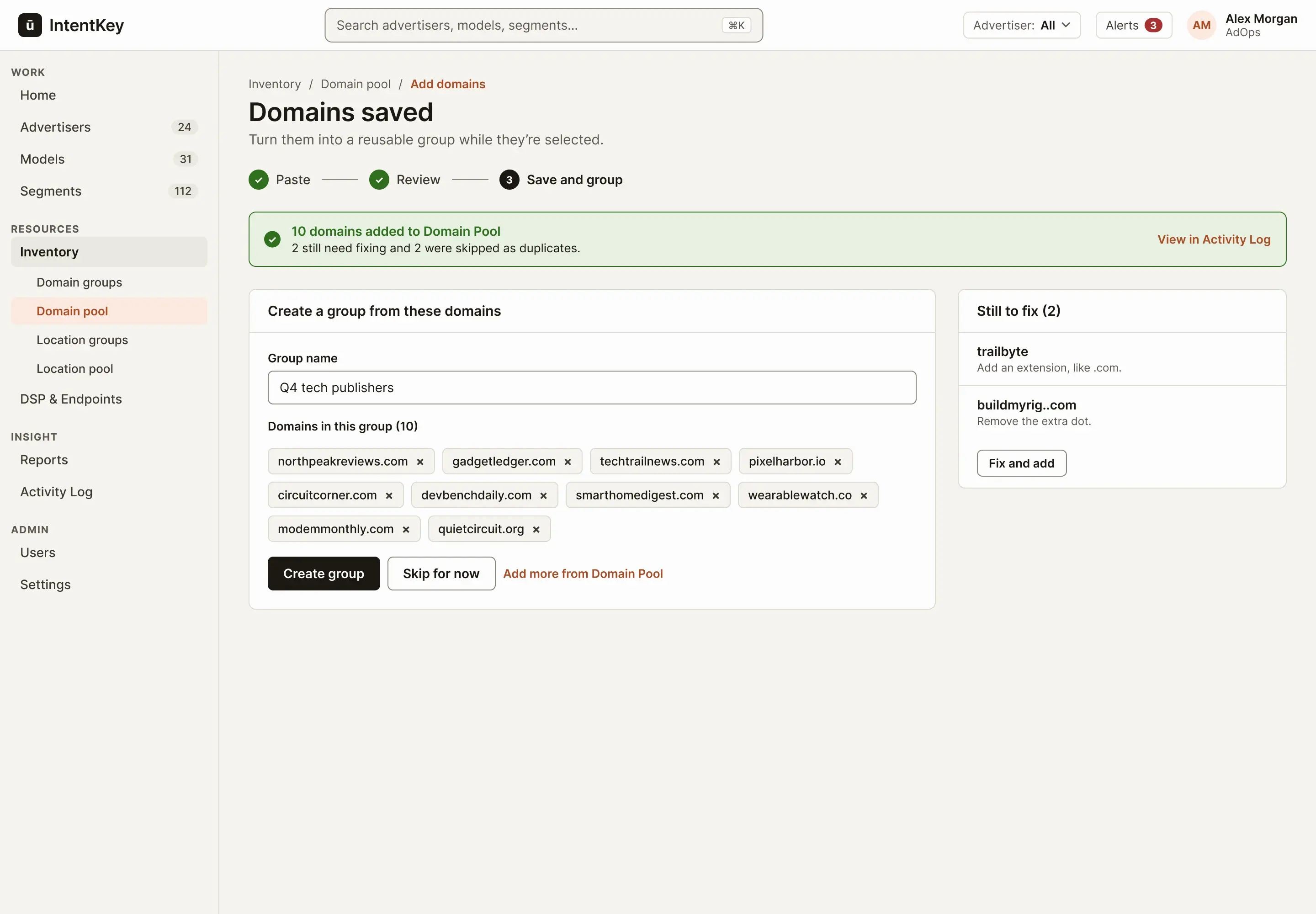Viewport: 1316px width, 914px height.
Task: Click the Alex Morgan user name
Action: (1262, 19)
